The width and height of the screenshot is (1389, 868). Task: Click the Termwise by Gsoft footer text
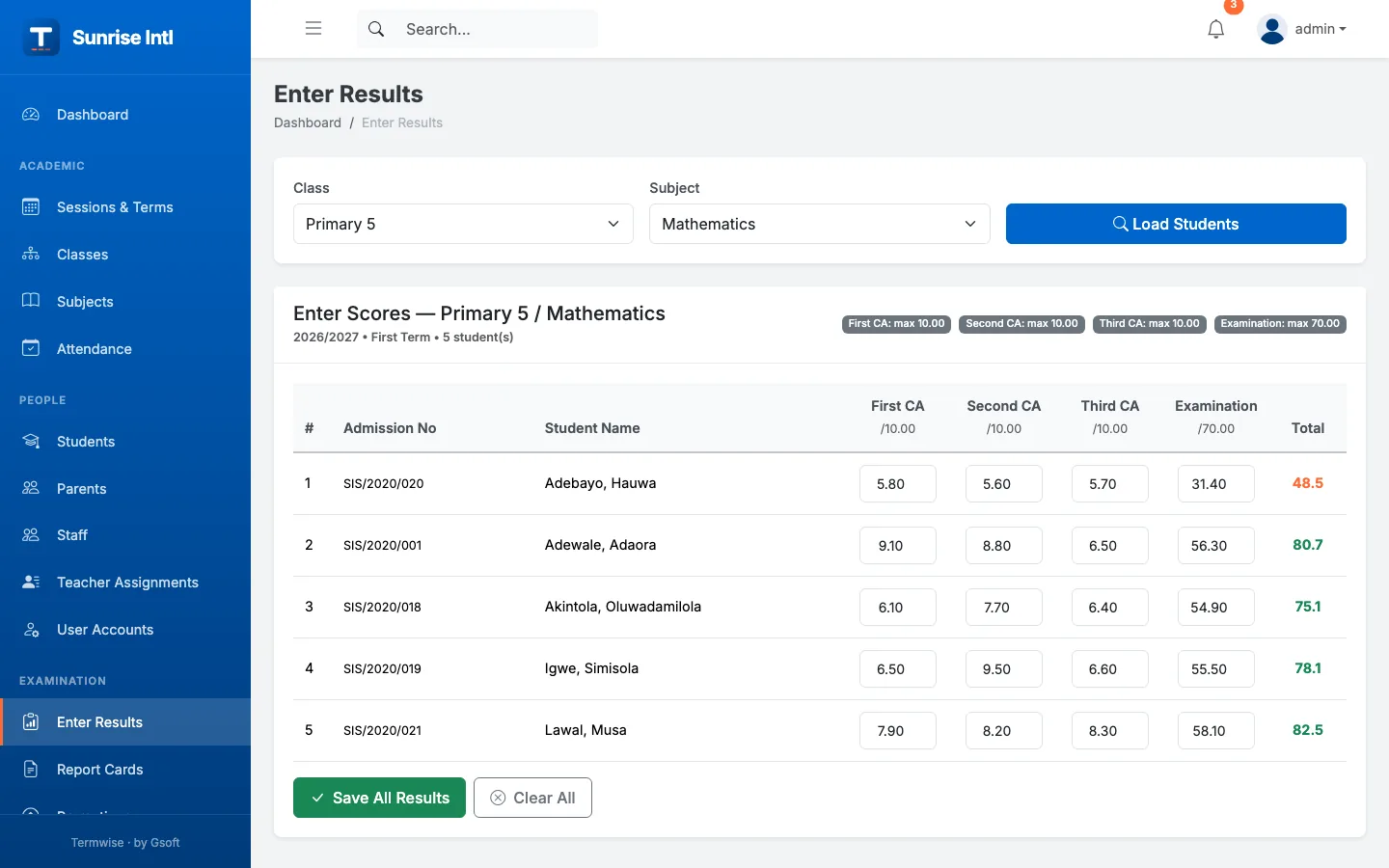click(x=125, y=843)
